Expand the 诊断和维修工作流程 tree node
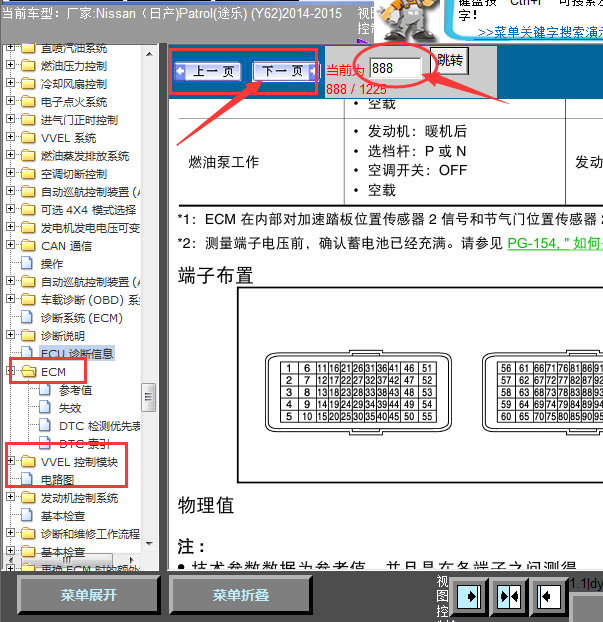The height and width of the screenshot is (622, 603). pyautogui.click(x=11, y=532)
